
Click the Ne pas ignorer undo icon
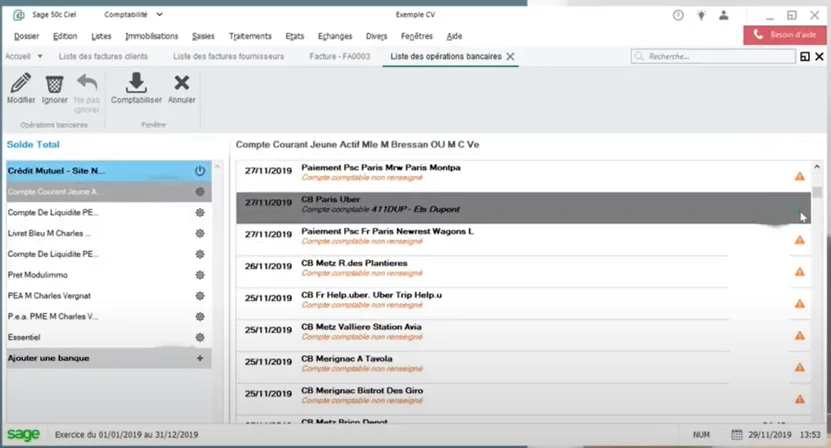point(87,83)
